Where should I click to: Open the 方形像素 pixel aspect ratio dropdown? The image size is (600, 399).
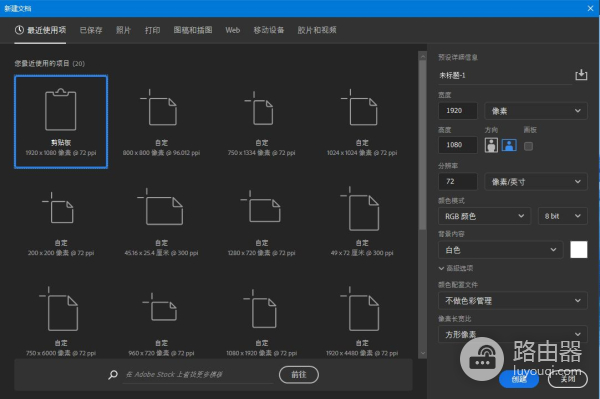point(513,334)
